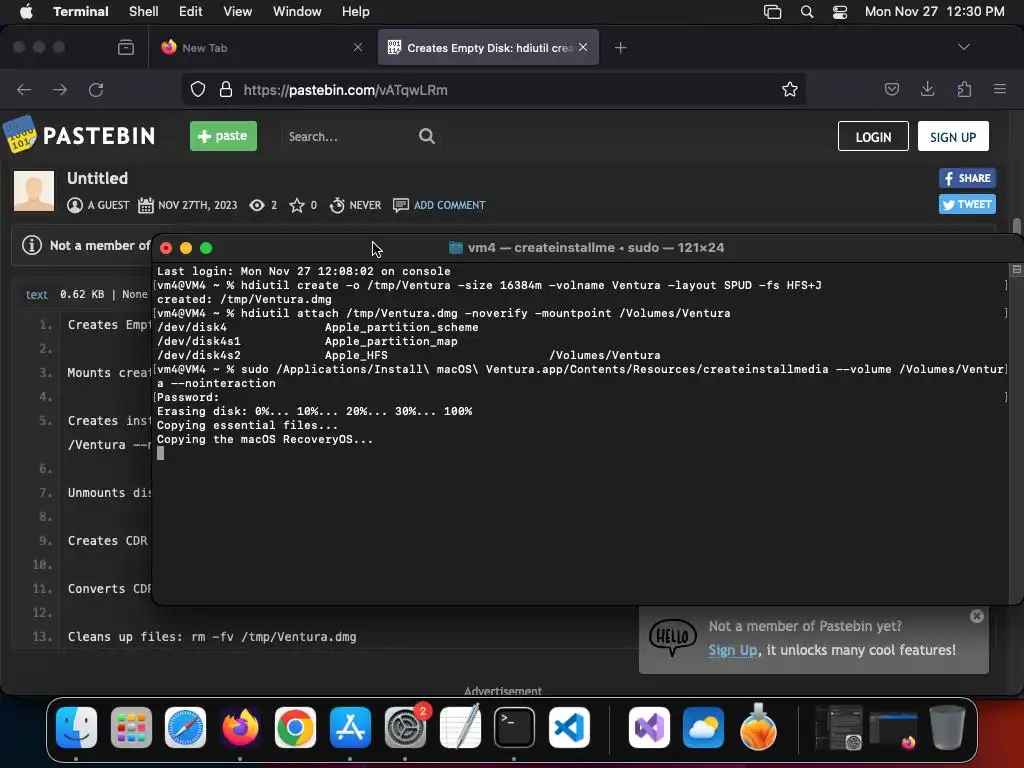Open Firefox extensions puzzle icon

click(964, 89)
